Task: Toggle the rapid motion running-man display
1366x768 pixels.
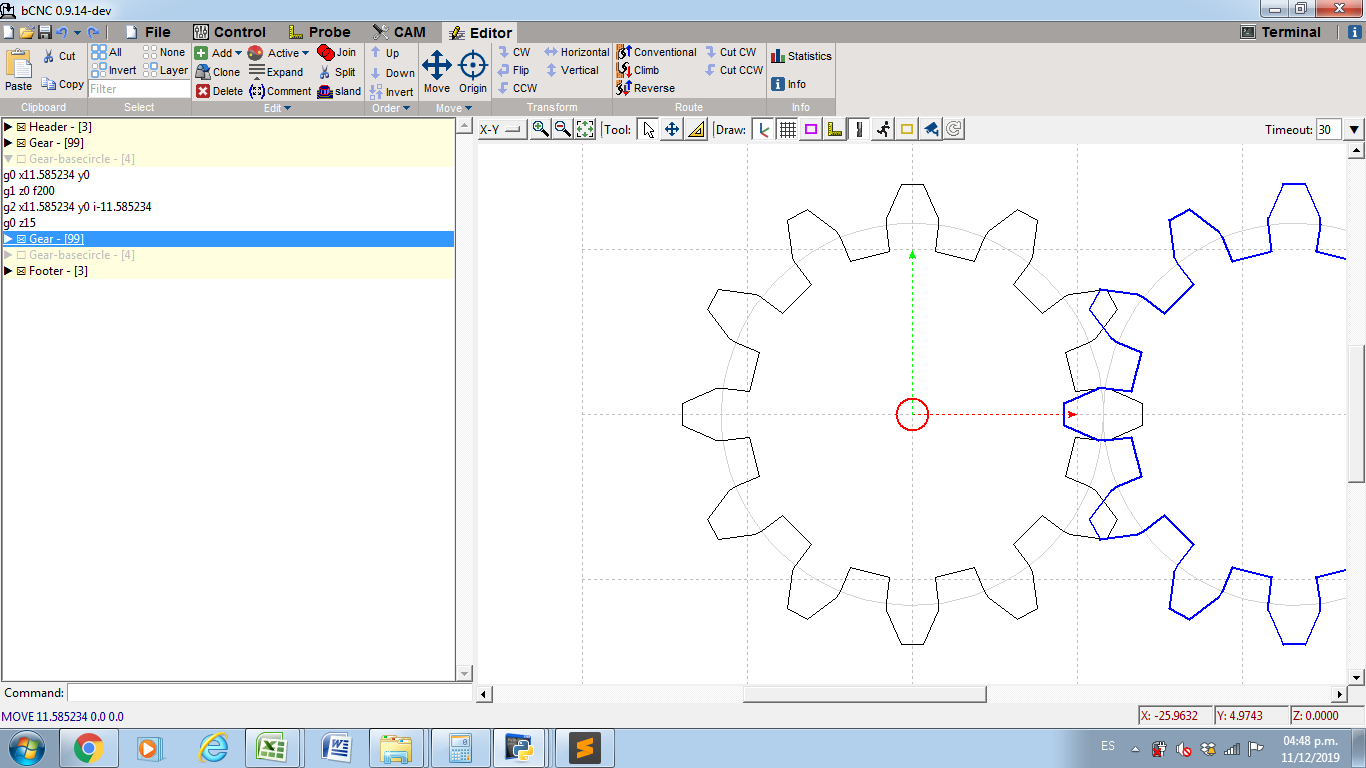Action: (x=882, y=129)
